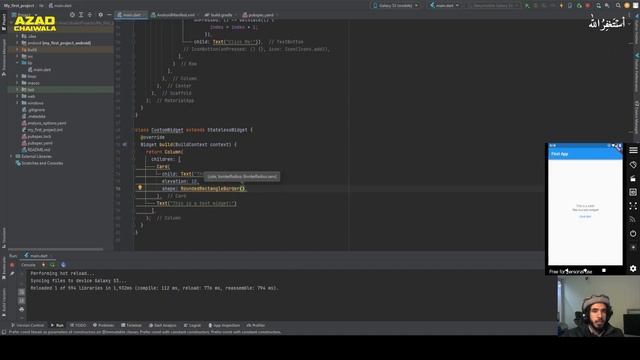Open the Terminal tool window

pos(131,325)
